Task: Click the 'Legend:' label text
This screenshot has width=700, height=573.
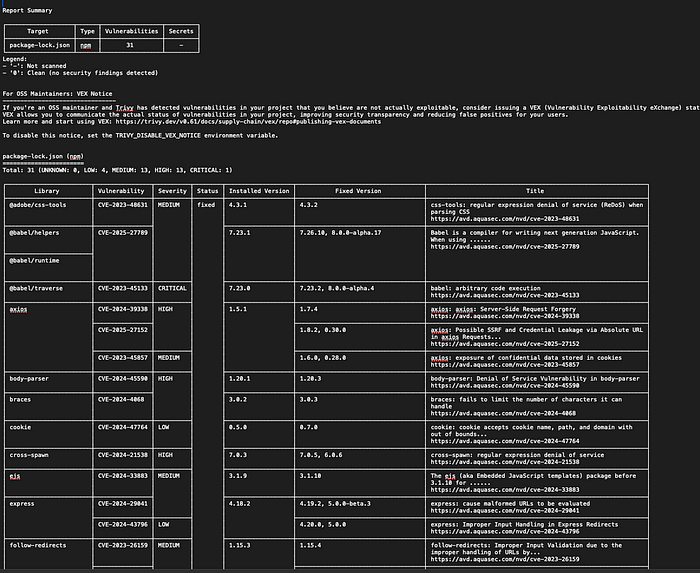Action: [15, 59]
